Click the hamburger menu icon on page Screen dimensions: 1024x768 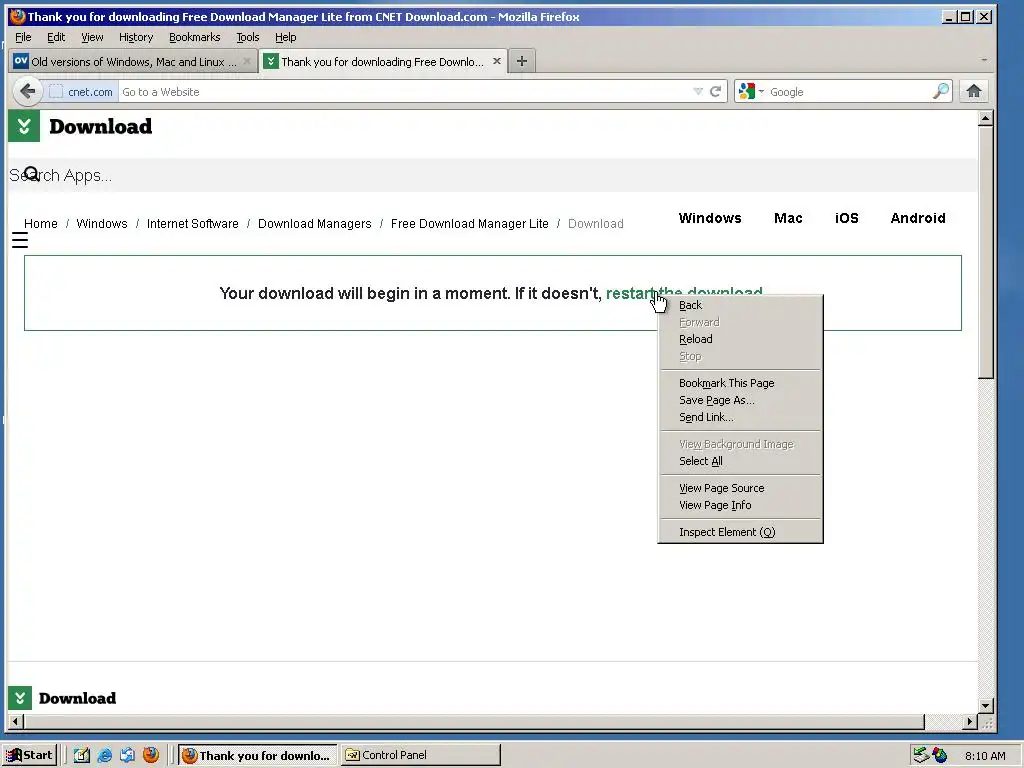tap(20, 241)
